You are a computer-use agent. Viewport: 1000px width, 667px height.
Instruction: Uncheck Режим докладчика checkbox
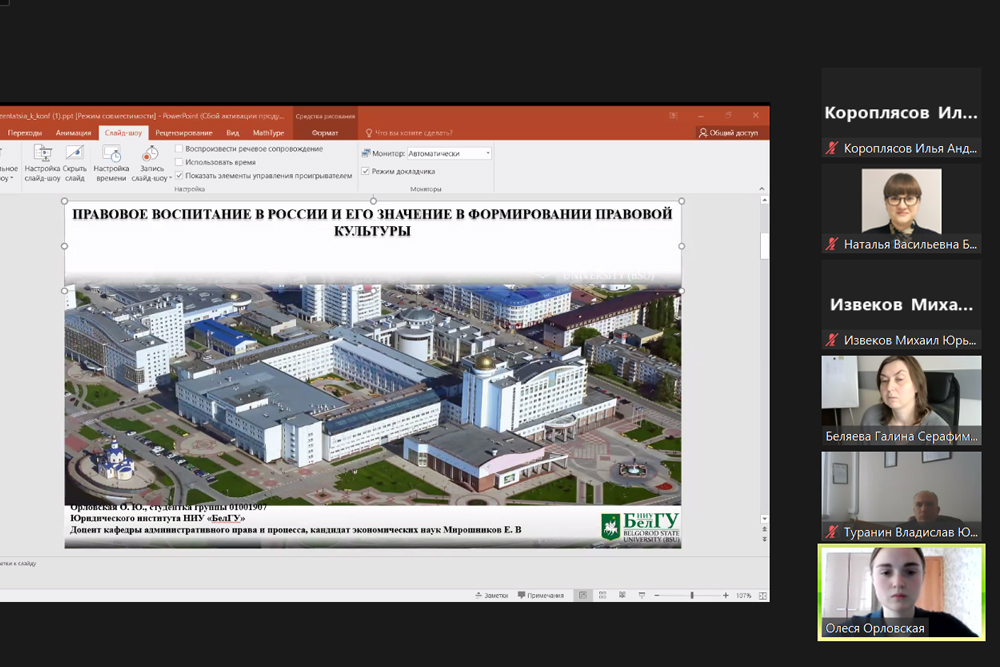366,171
